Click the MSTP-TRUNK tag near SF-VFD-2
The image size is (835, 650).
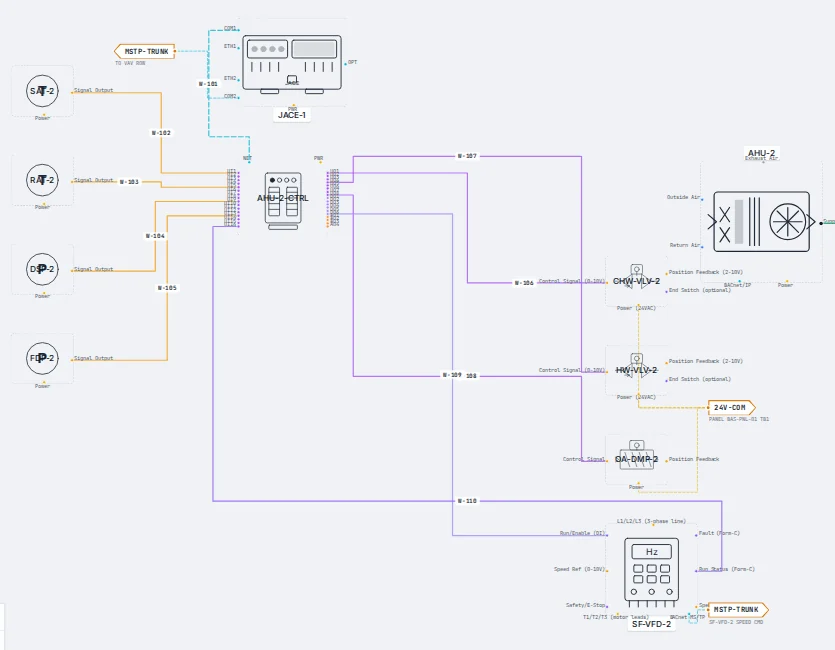click(x=738, y=610)
